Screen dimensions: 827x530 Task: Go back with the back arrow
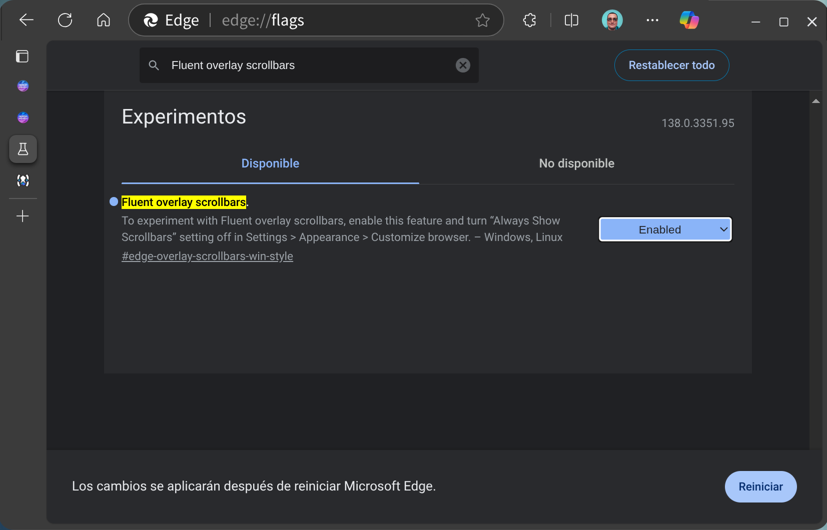[x=26, y=20]
